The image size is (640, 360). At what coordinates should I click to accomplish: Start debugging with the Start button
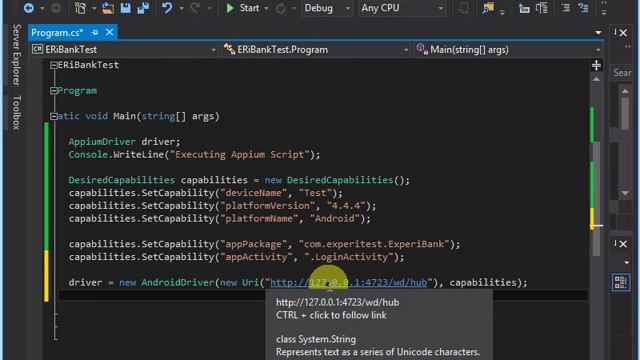pos(242,8)
